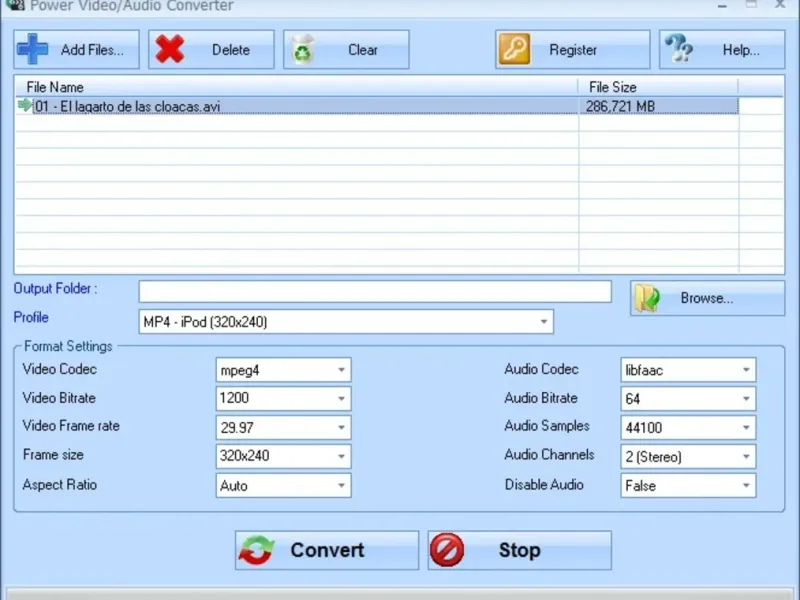Click the Profile label
This screenshot has width=800, height=600.
pos(31,317)
